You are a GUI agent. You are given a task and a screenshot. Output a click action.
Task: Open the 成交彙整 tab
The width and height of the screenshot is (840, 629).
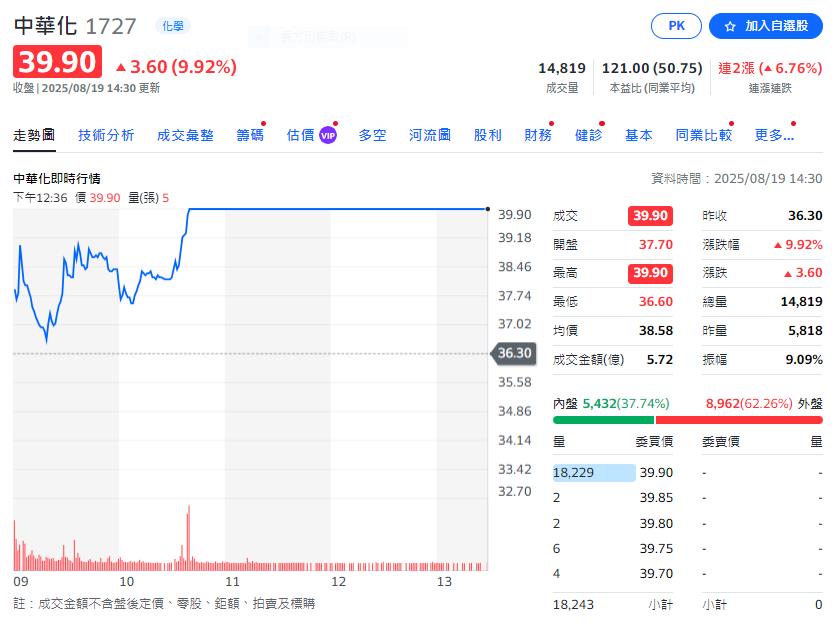(x=185, y=135)
